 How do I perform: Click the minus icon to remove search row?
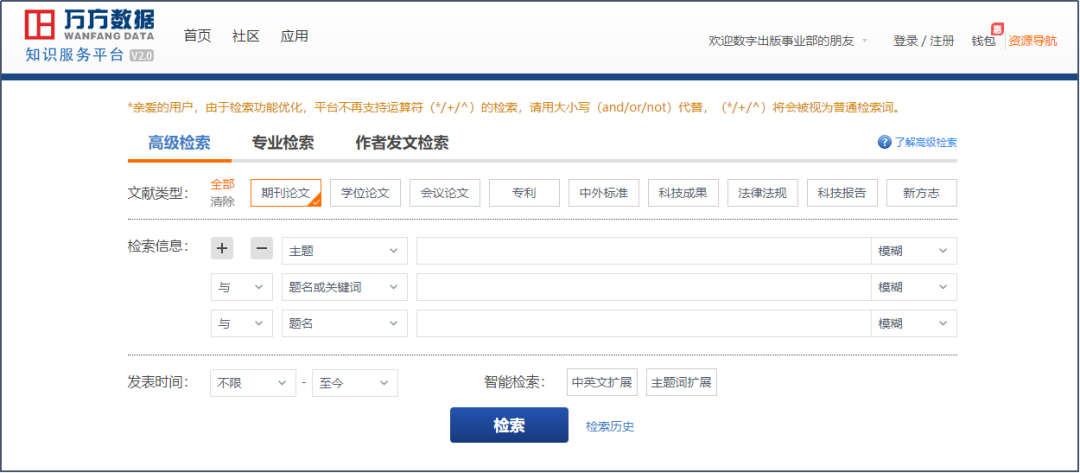(x=262, y=249)
